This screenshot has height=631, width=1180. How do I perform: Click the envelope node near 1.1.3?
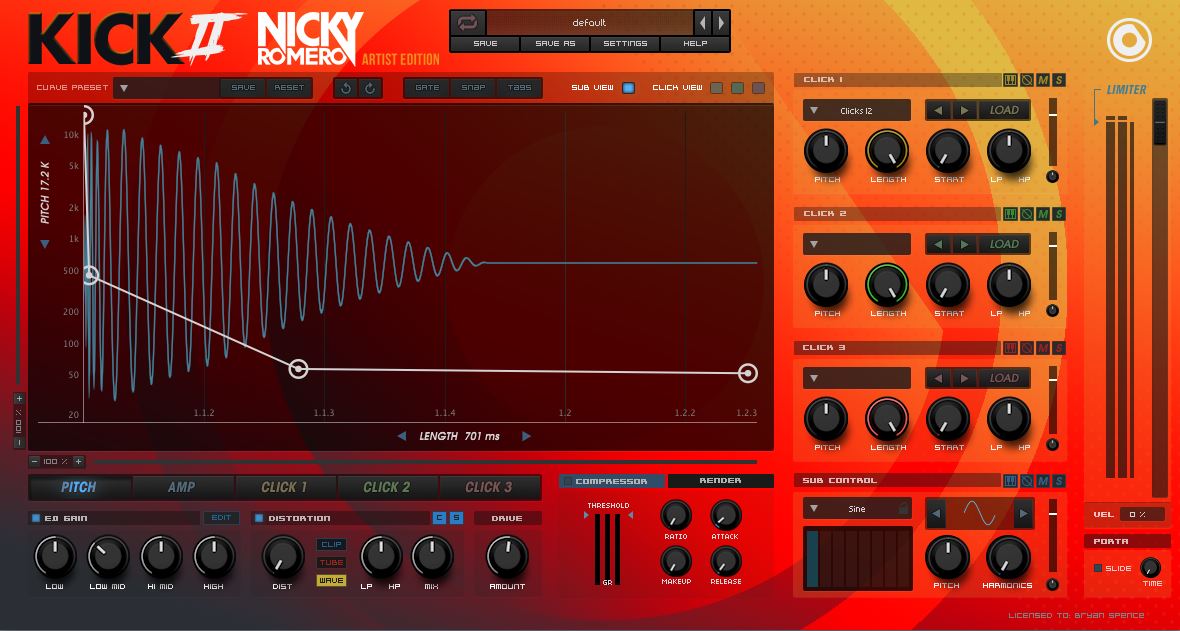click(x=299, y=369)
